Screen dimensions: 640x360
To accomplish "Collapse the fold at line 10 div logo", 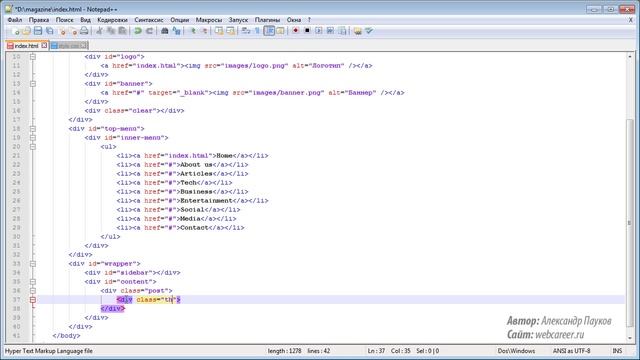I will tap(33, 57).
